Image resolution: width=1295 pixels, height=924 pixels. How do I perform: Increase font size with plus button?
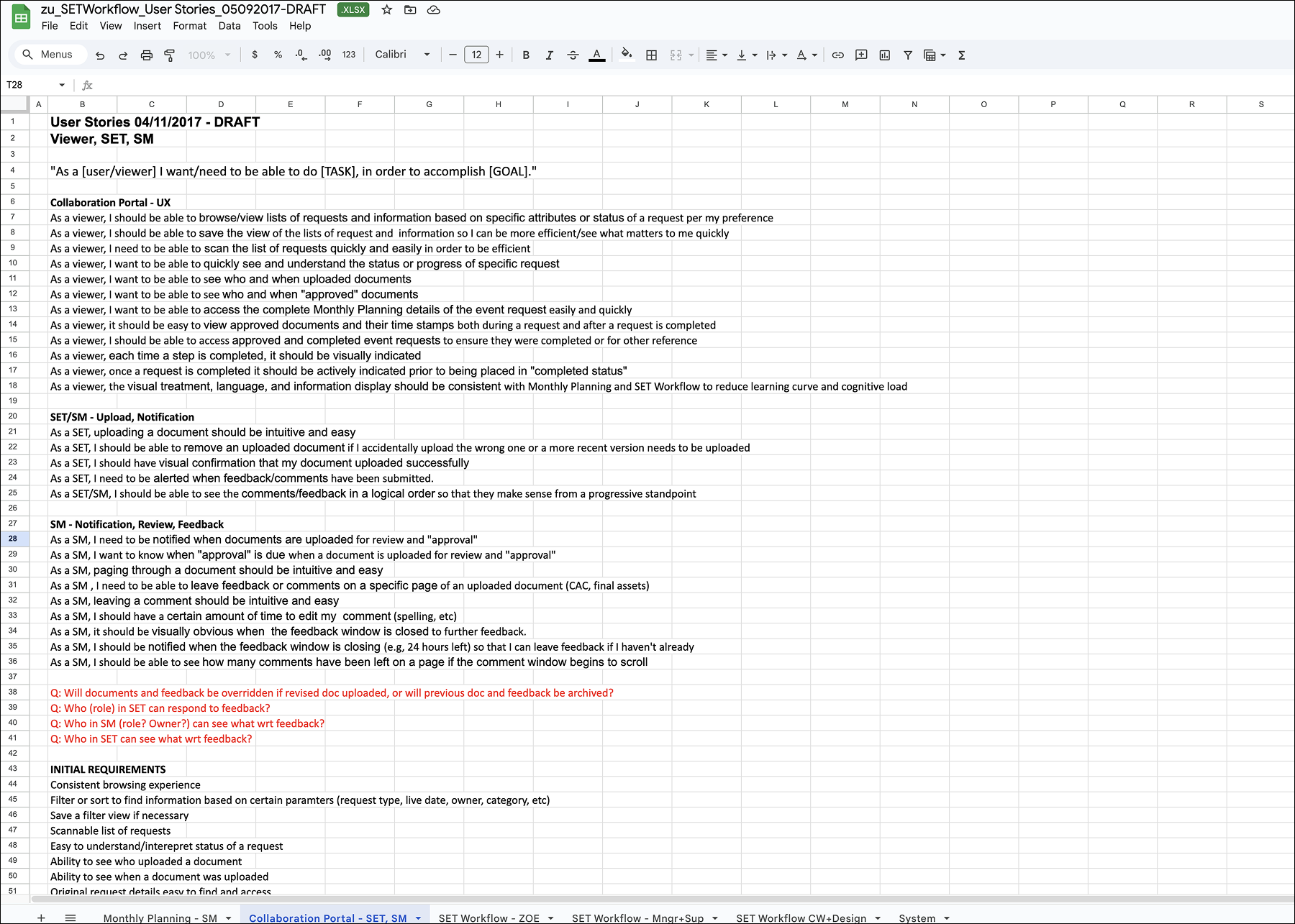pyautogui.click(x=500, y=55)
